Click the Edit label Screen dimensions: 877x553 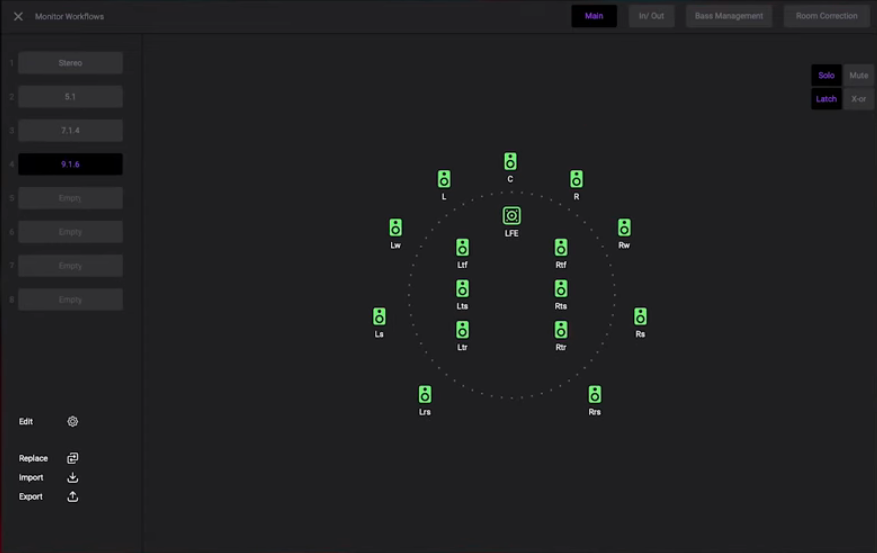[x=26, y=422]
